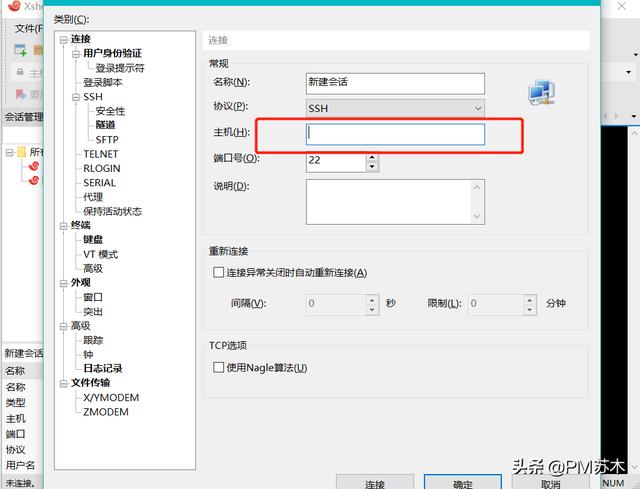This screenshot has height=489, width=640.
Task: Select RLOGIN in category tree
Action: click(102, 168)
